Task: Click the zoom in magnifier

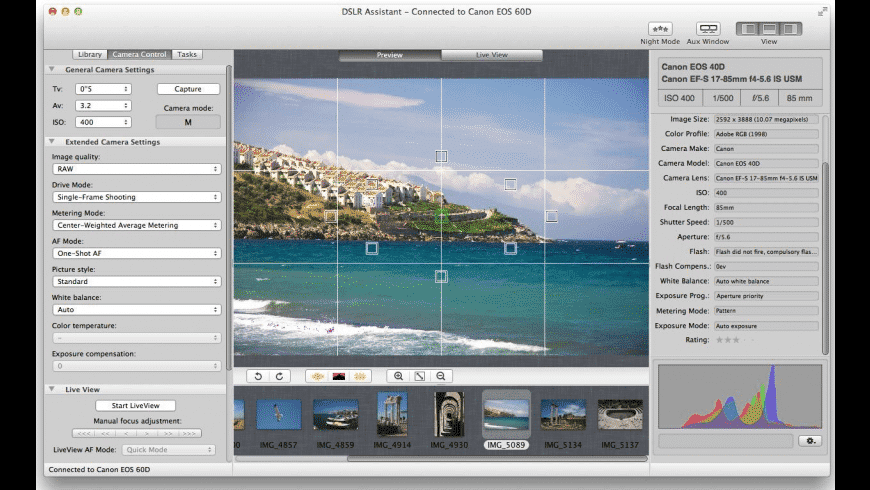Action: point(399,376)
